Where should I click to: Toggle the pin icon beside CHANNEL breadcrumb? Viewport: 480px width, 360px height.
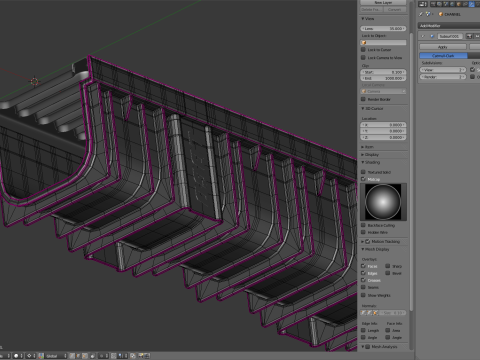[421, 14]
